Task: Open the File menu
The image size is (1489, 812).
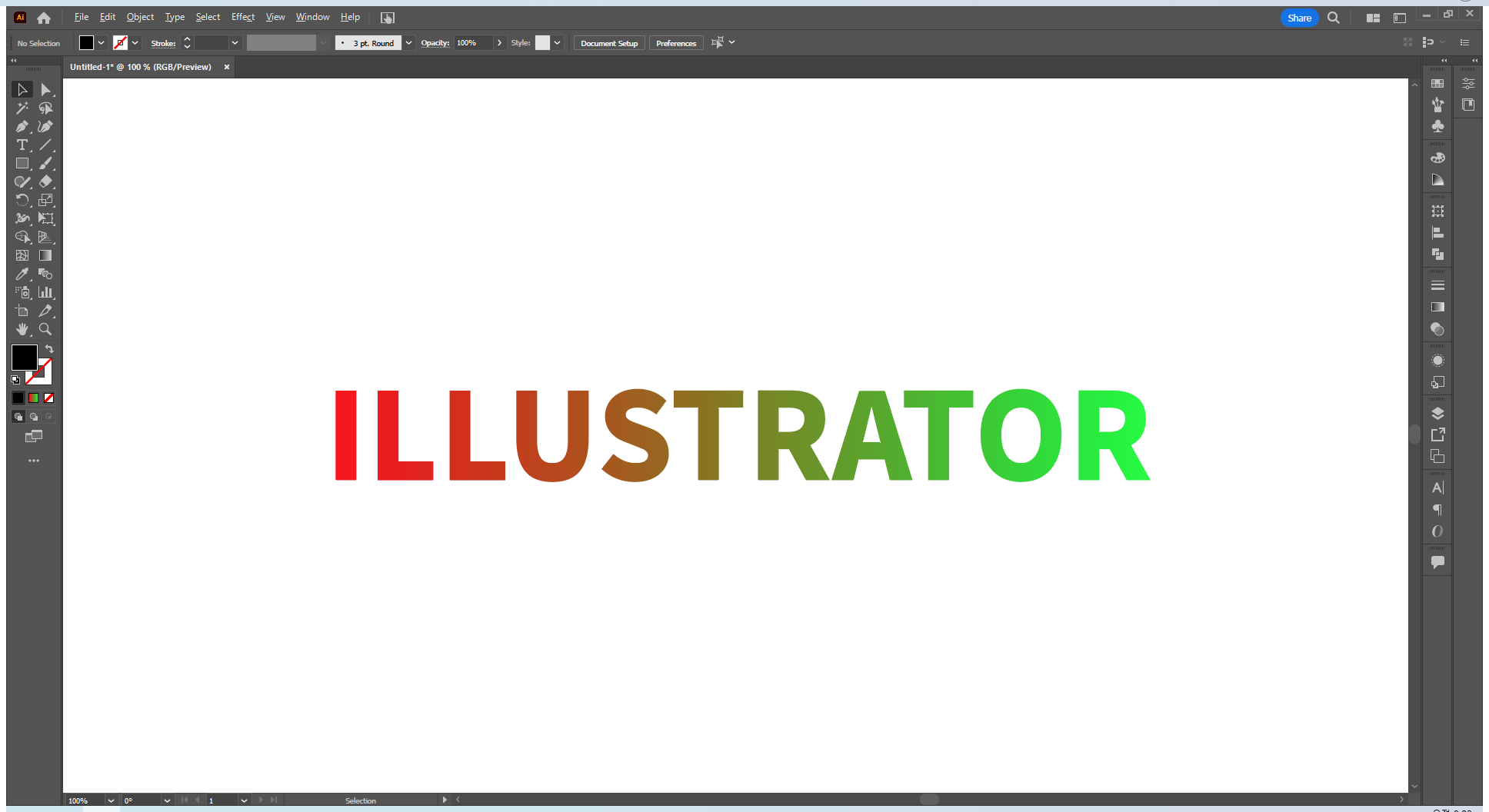Action: [x=82, y=17]
